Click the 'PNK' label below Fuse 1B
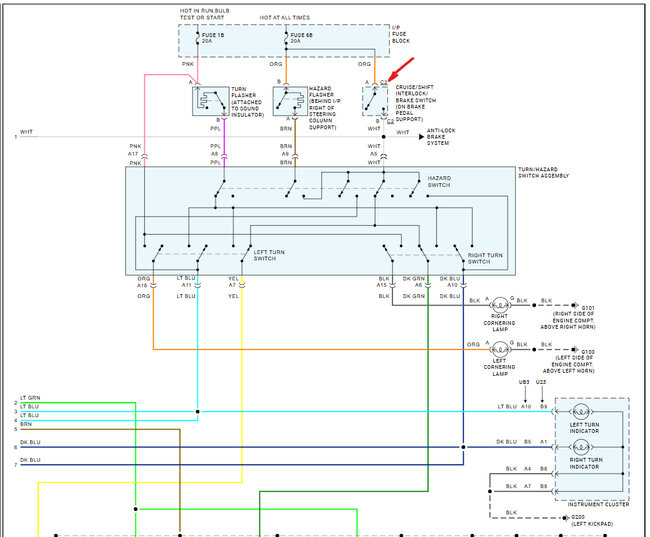 (188, 64)
